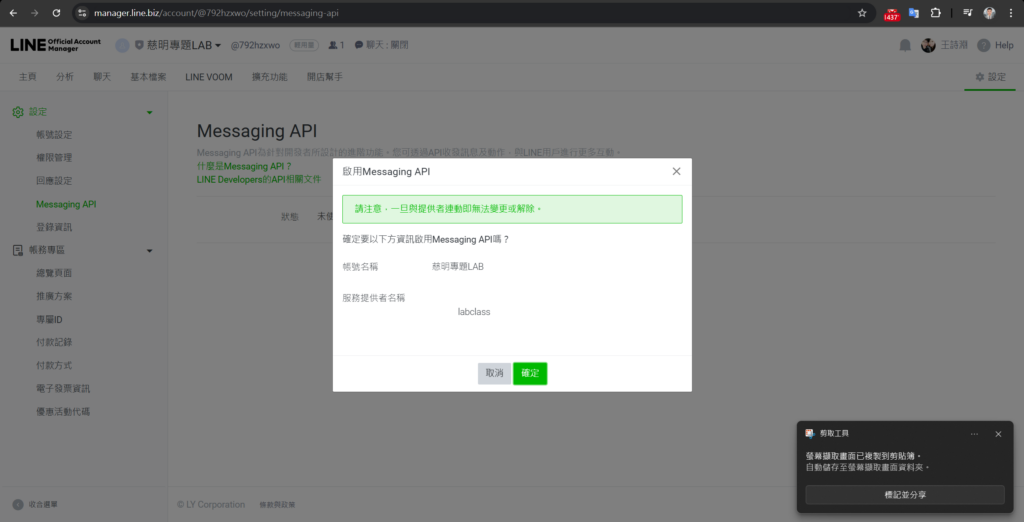Go back in the browser

click(x=13, y=13)
